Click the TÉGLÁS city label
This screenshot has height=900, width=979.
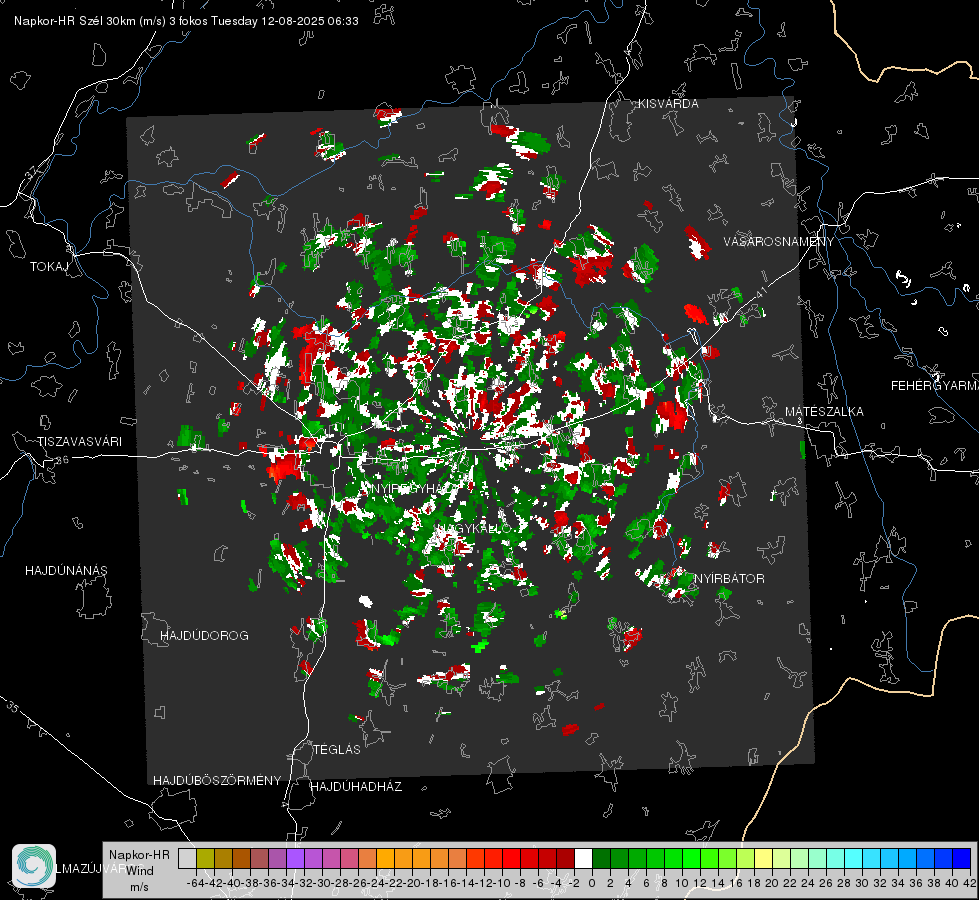tap(337, 750)
